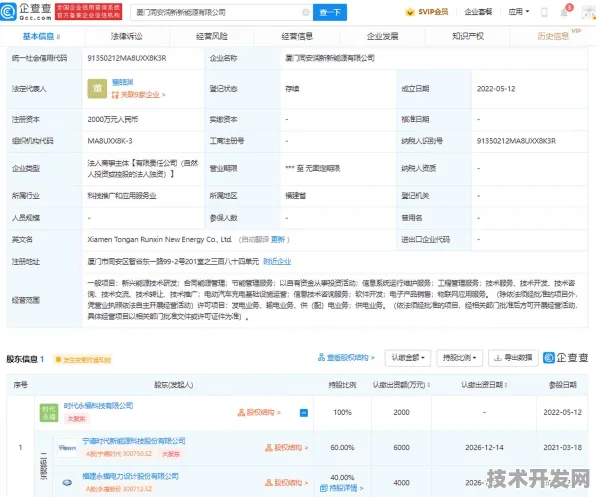
Task: Click the red official-filing badge beside logo
Action: [88, 12]
